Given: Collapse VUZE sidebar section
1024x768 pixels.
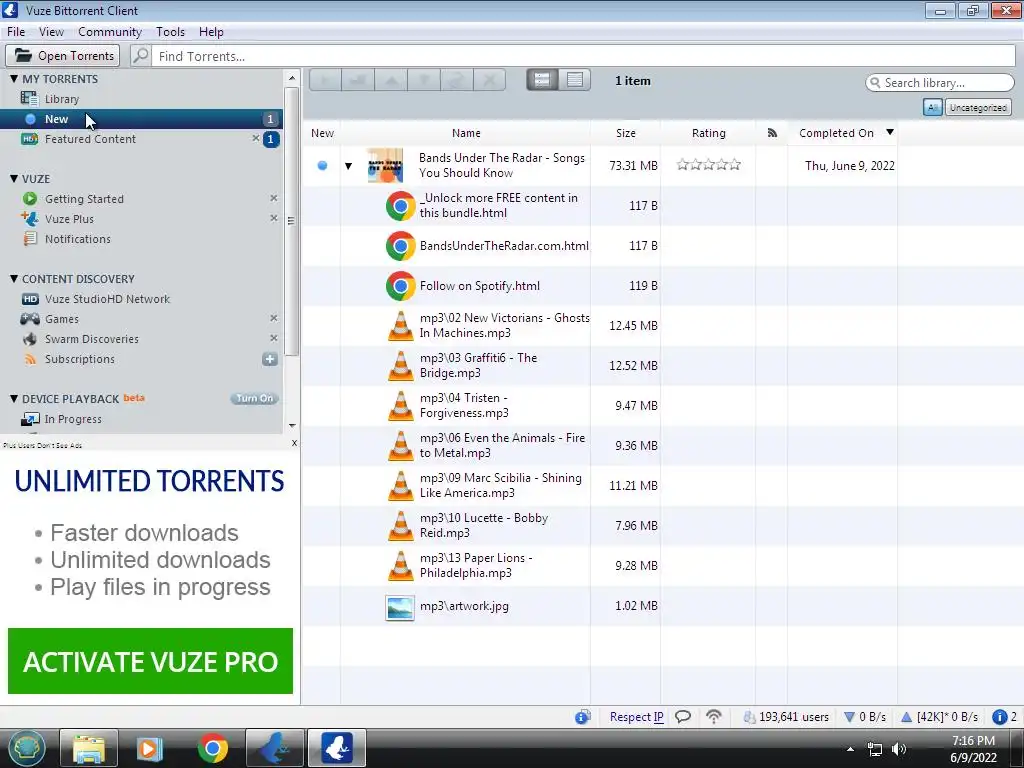Looking at the screenshot, I should 14,178.
